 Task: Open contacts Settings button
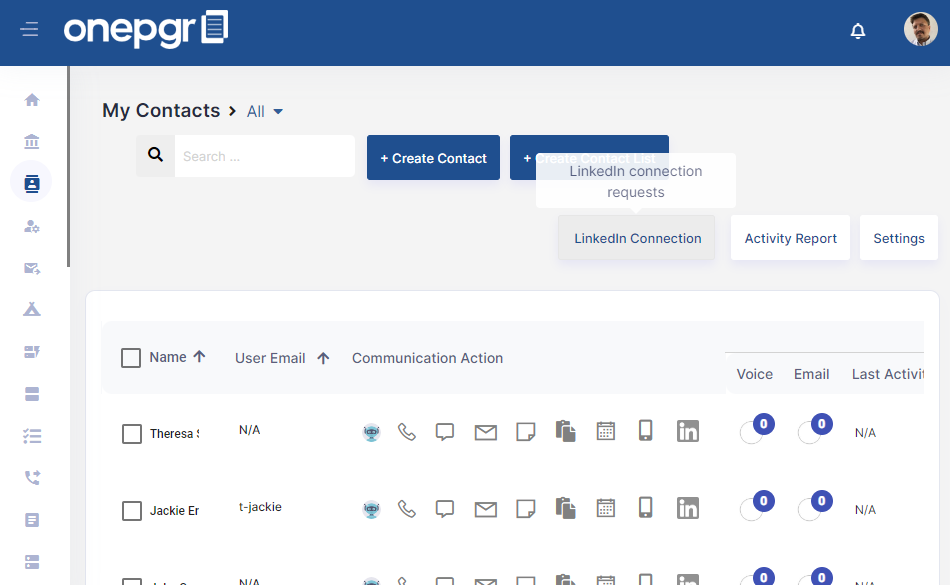(x=899, y=238)
